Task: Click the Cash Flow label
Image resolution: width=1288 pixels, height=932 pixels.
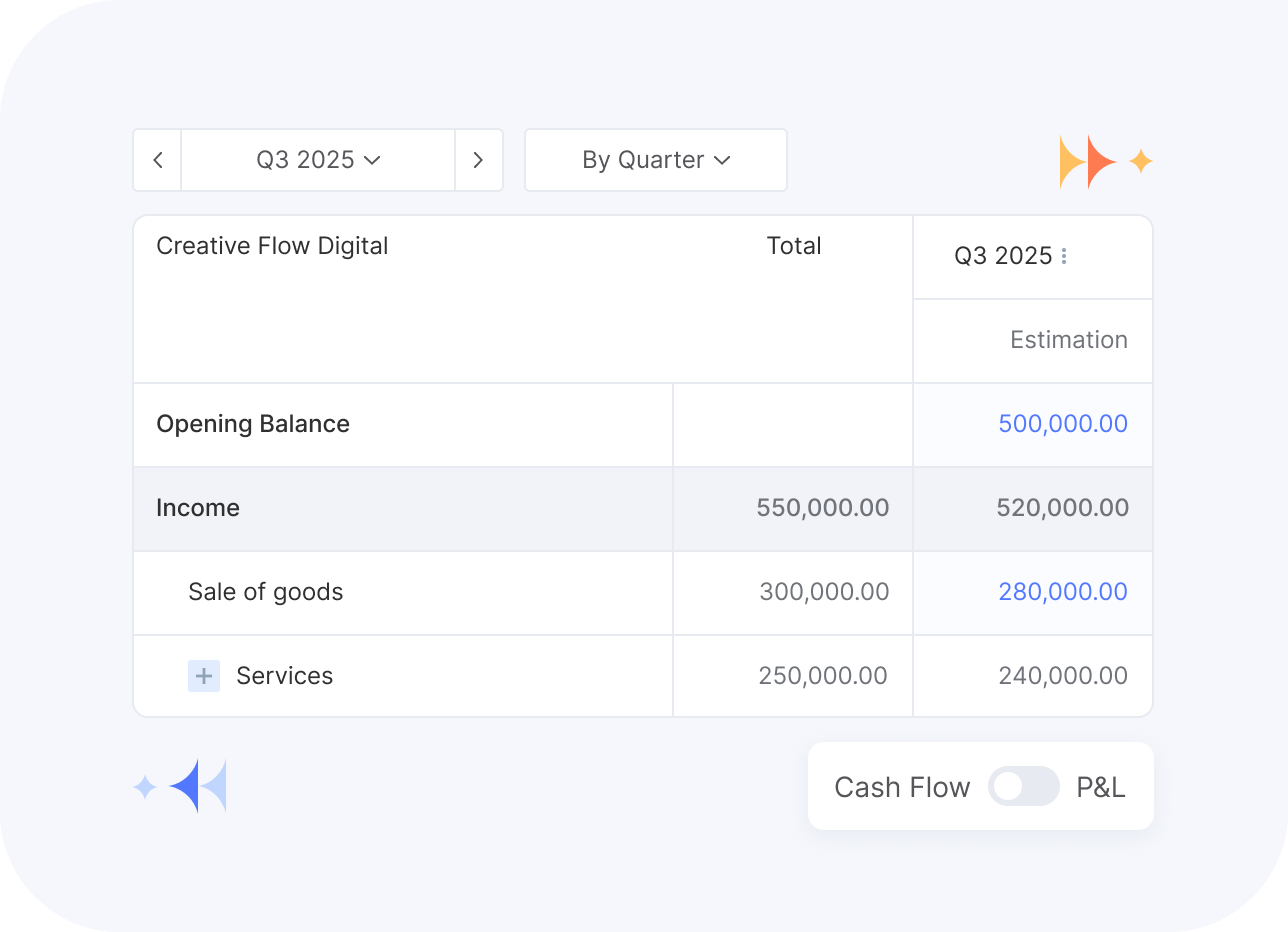Action: point(902,788)
